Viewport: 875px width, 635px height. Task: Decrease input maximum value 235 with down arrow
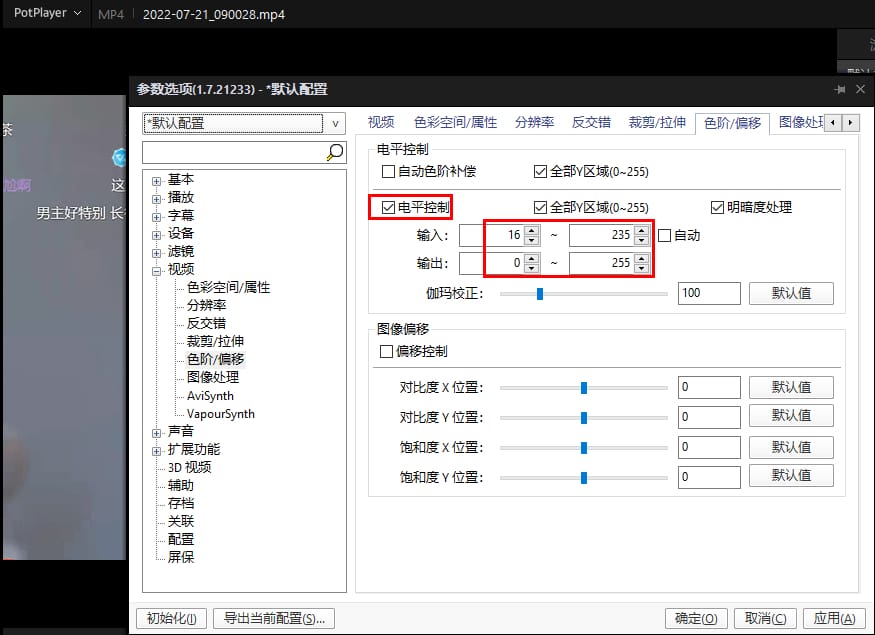tap(641, 241)
